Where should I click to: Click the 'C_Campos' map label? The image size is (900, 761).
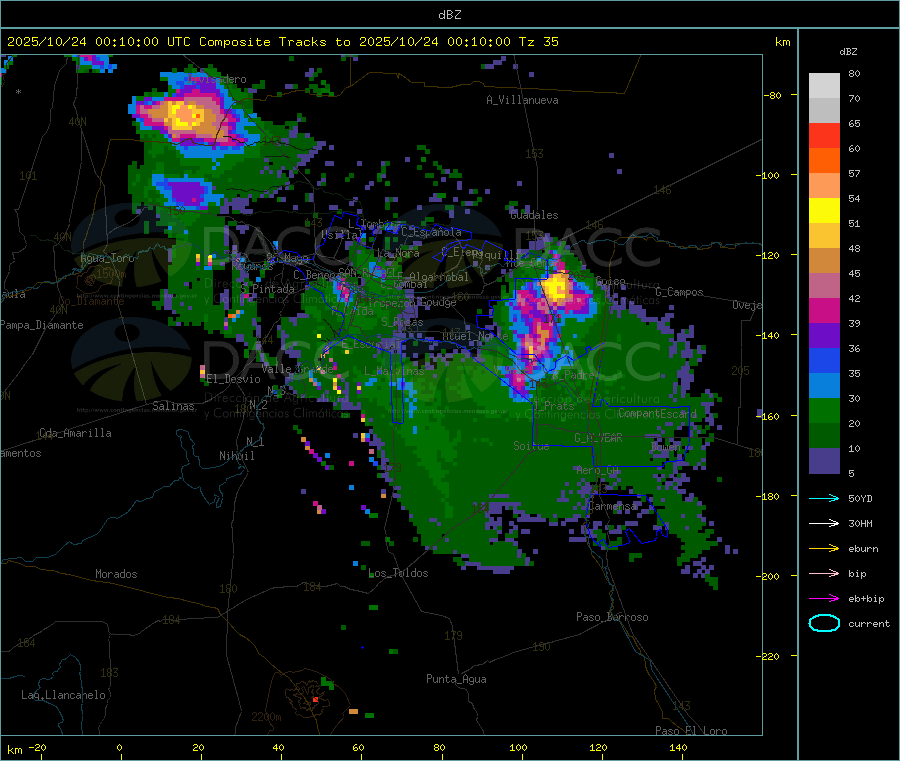pos(679,292)
